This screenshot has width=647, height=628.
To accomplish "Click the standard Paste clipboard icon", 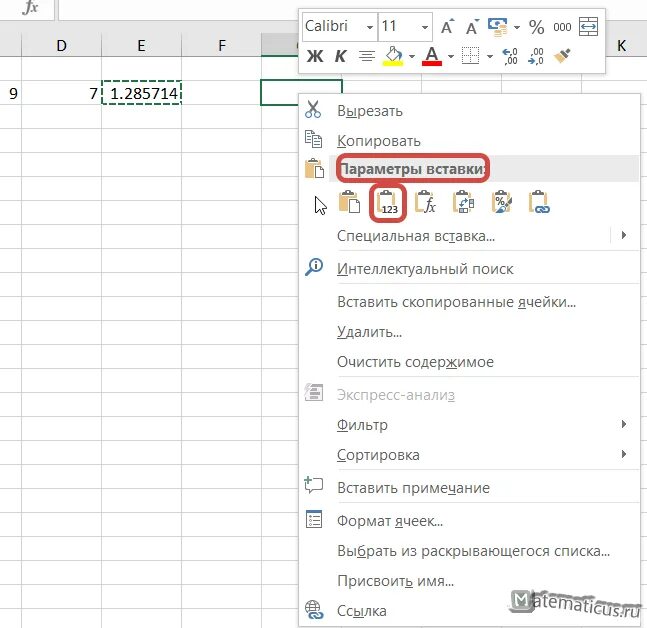I will click(349, 202).
